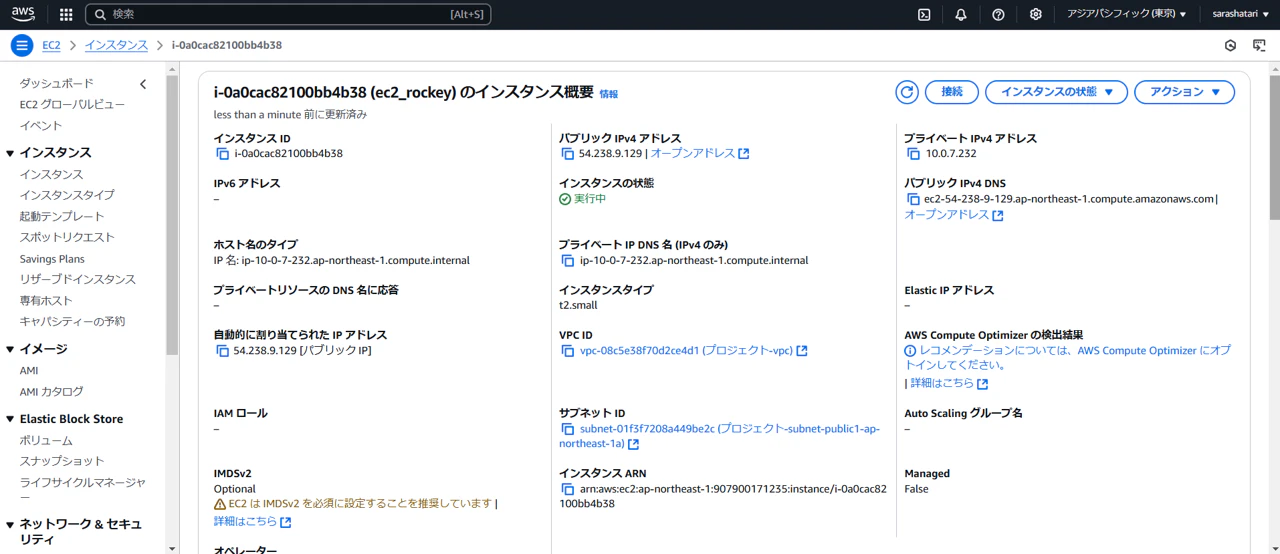
Task: Click the 実行中 running status text
Action: pyautogui.click(x=590, y=199)
